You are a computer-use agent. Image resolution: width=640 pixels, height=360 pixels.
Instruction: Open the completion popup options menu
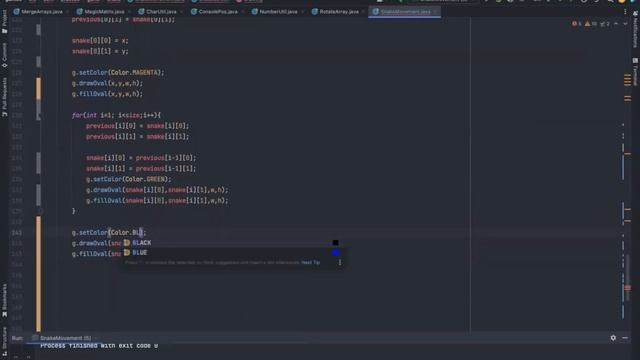pyautogui.click(x=340, y=262)
